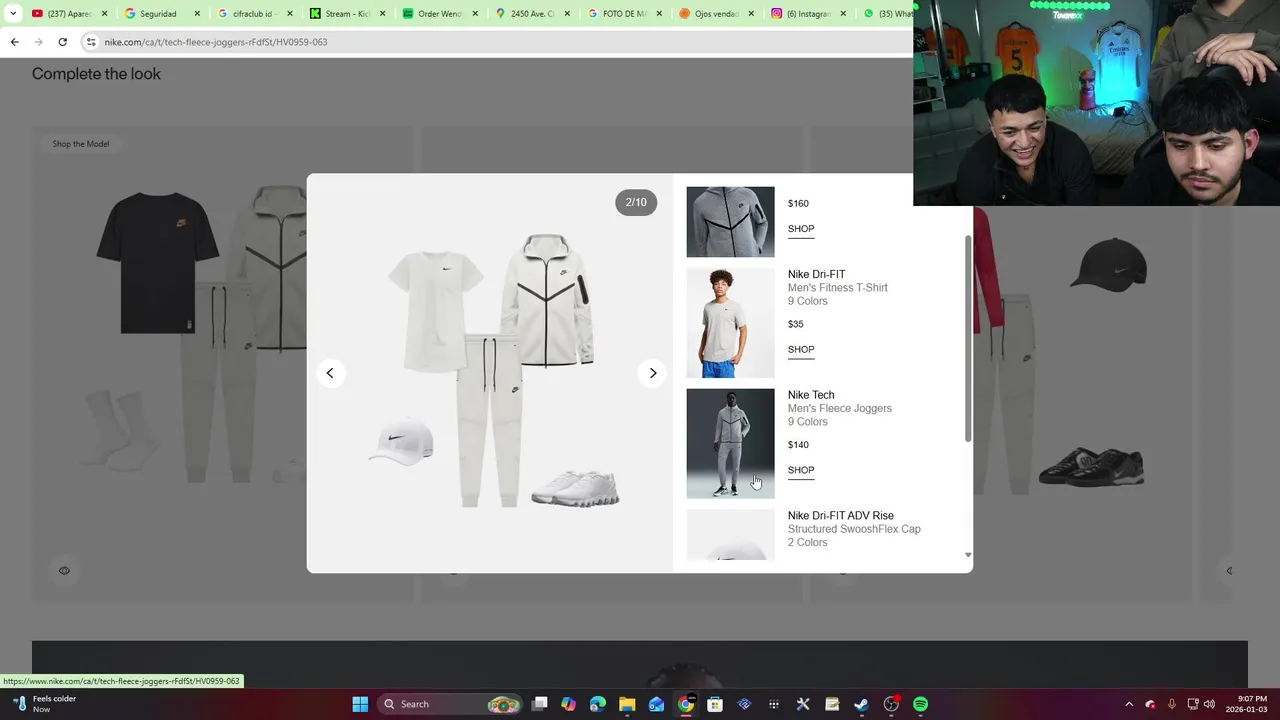Open File Explorer from the taskbar
1280x720 pixels.
[x=627, y=704]
